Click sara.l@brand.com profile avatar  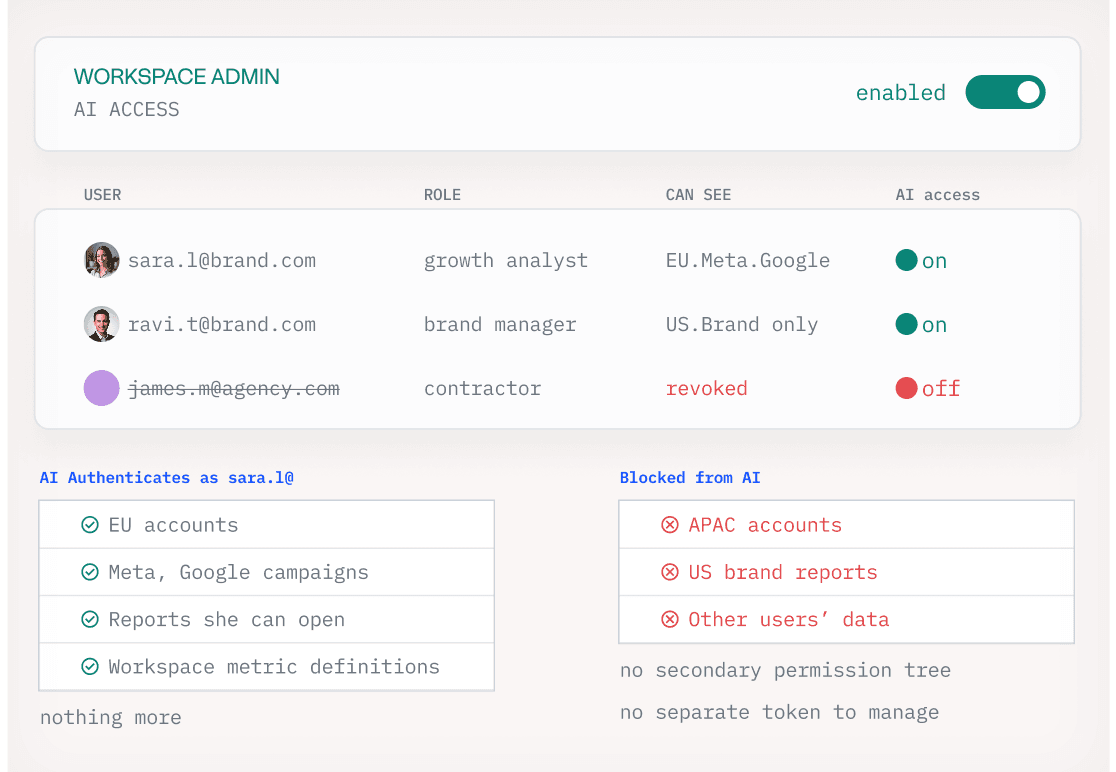coord(102,260)
